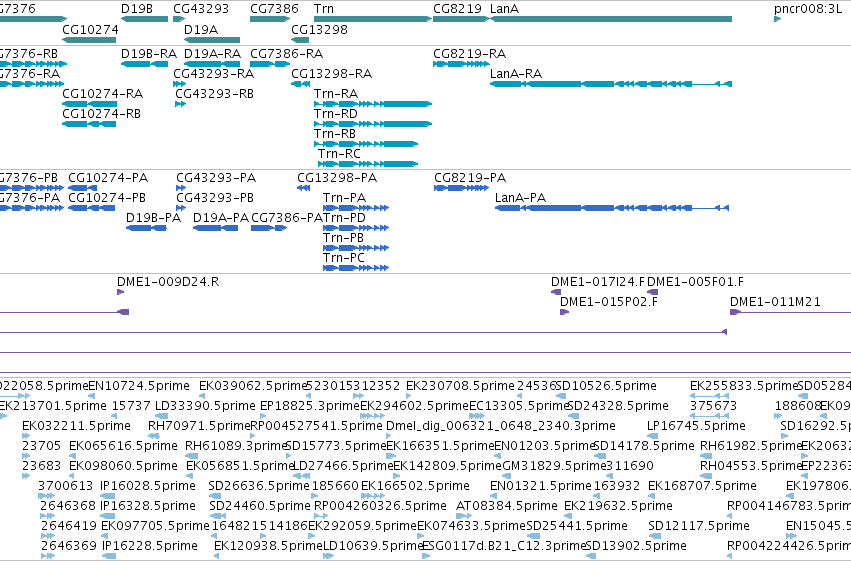Click the LanA gene label
Image resolution: width=851 pixels, height=561 pixels.
[504, 9]
